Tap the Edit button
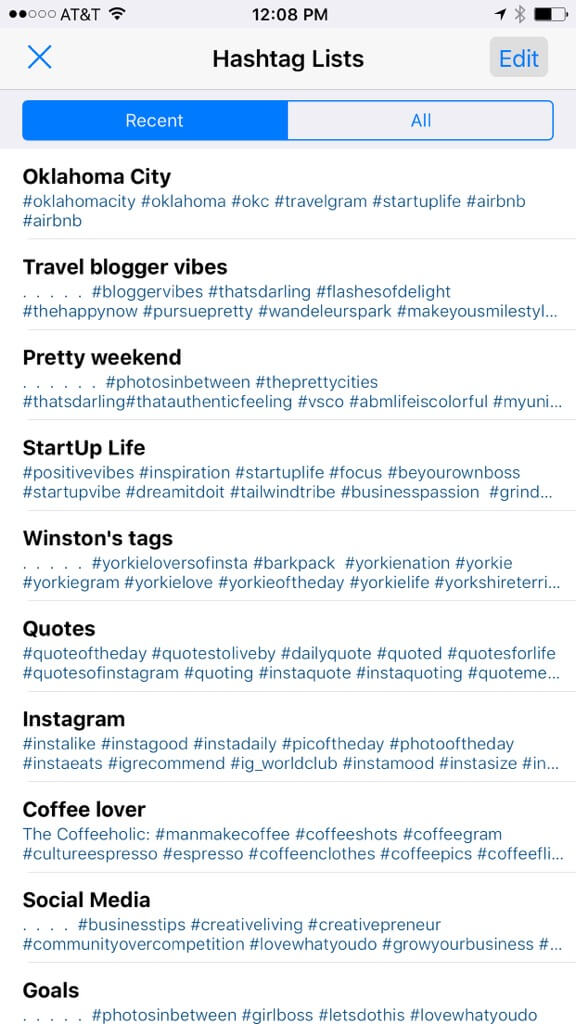The image size is (576, 1024). 519,58
